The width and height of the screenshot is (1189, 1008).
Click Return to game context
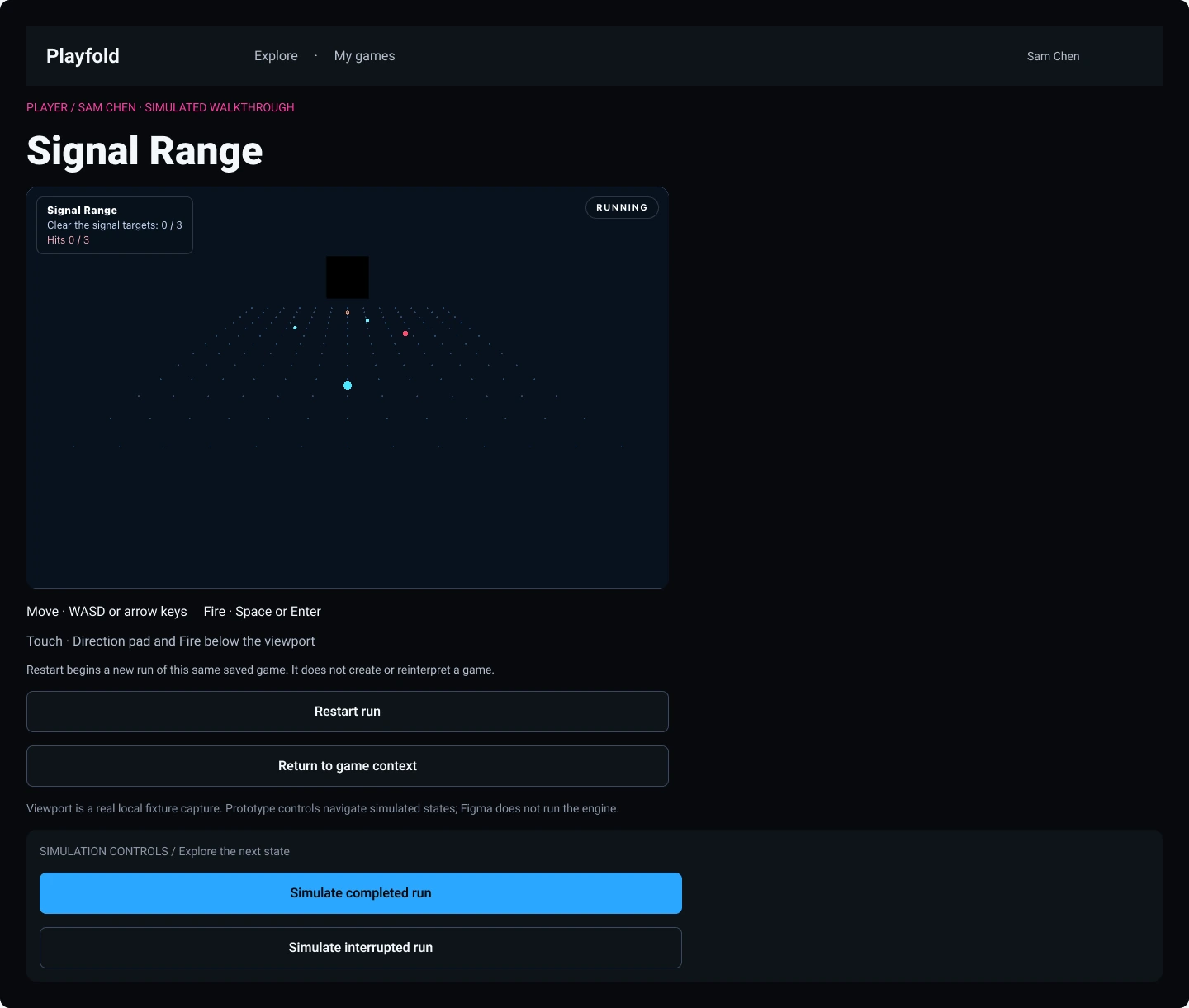[x=348, y=766]
